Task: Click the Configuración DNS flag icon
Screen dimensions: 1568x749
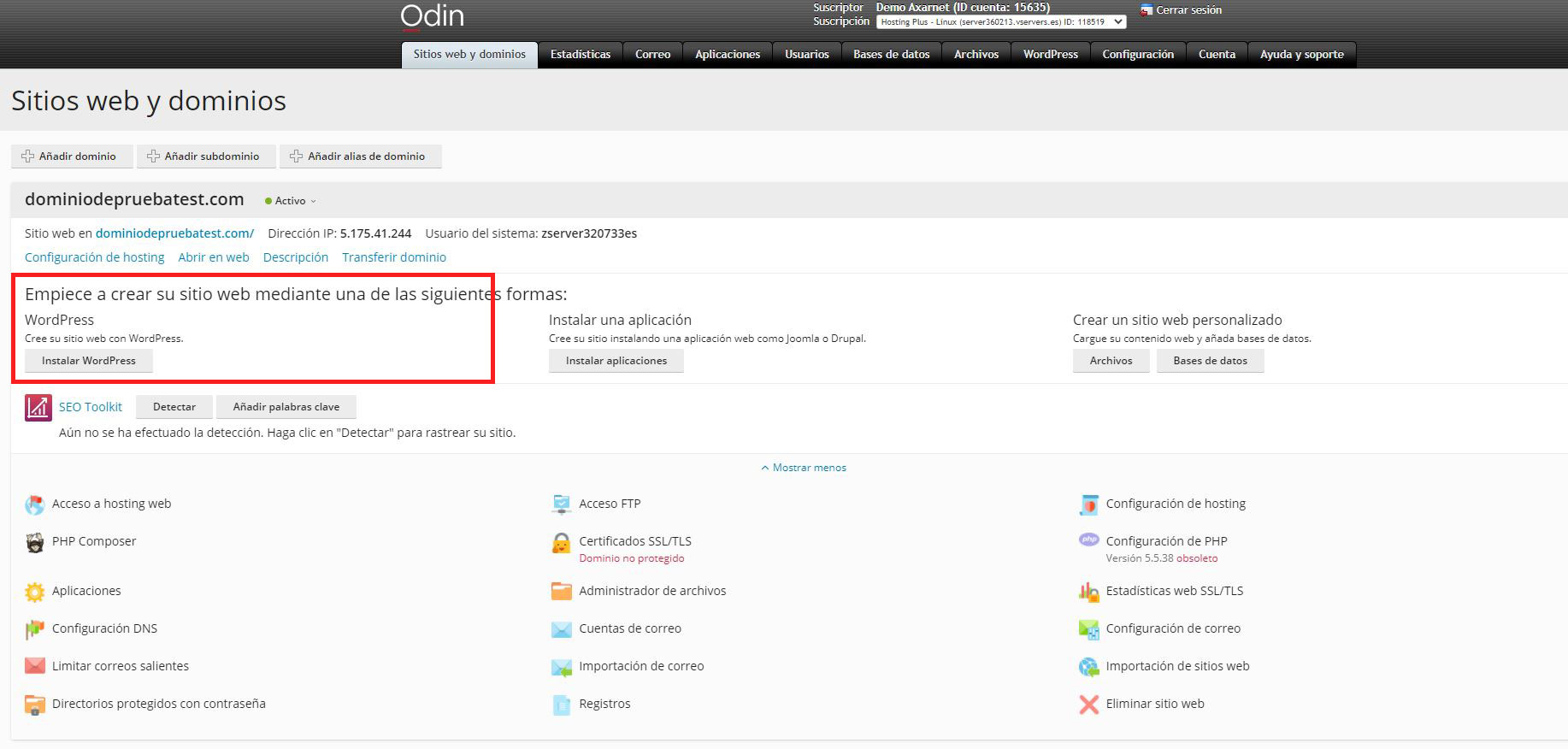Action: tap(34, 629)
